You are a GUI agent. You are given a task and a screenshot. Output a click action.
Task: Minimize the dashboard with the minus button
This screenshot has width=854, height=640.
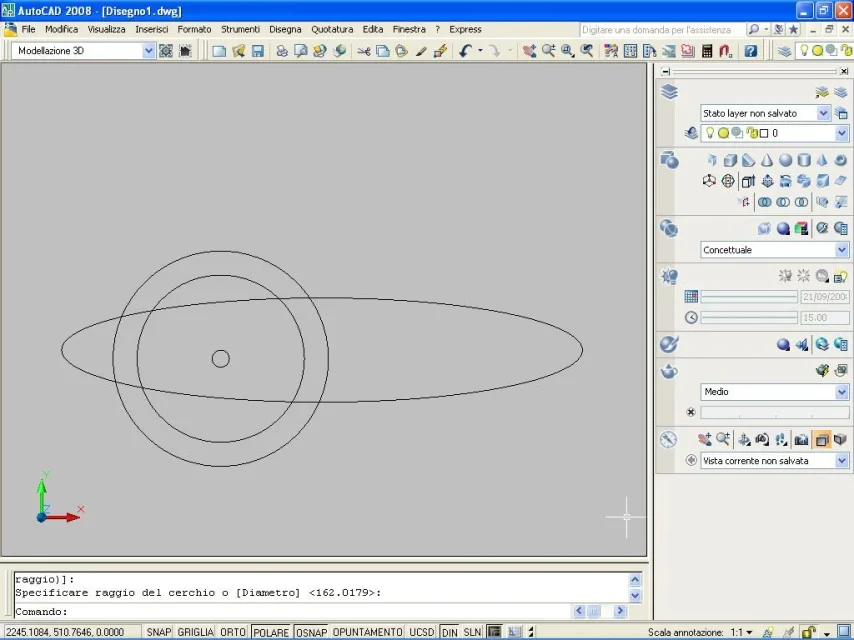(666, 71)
